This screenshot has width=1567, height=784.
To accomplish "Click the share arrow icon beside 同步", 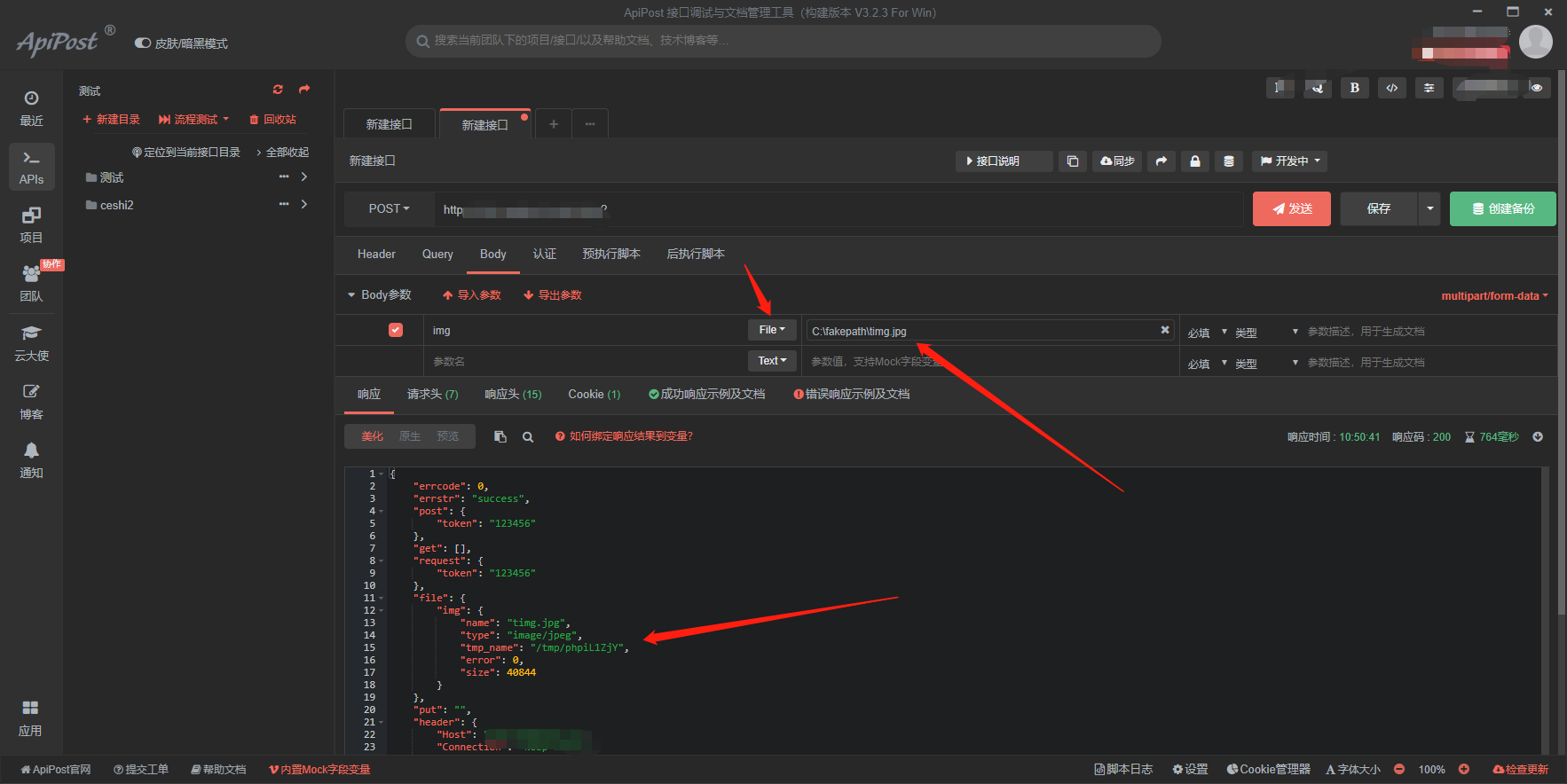I will click(1161, 161).
